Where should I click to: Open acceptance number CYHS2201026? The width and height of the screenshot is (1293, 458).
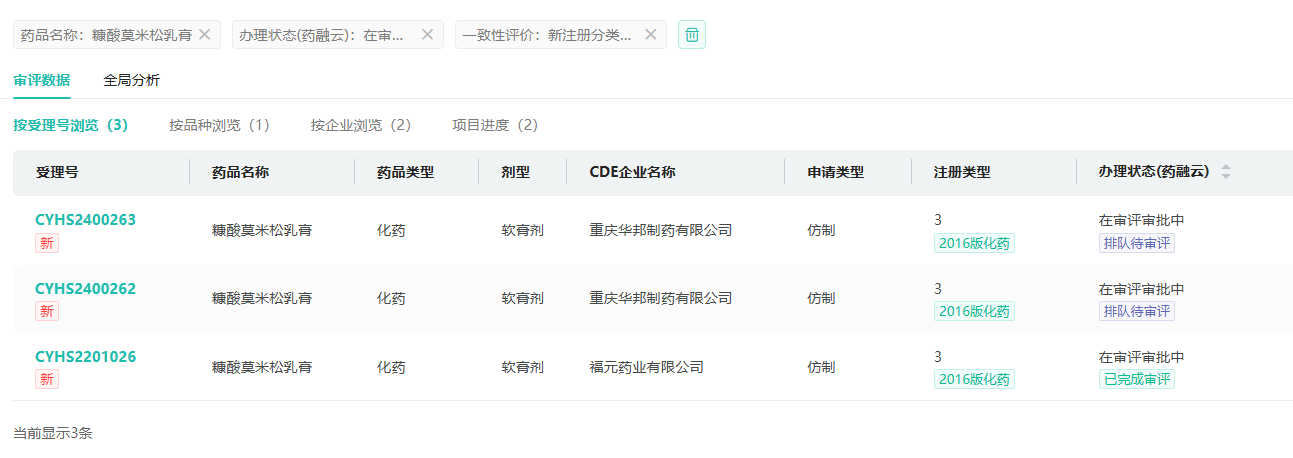[85, 357]
